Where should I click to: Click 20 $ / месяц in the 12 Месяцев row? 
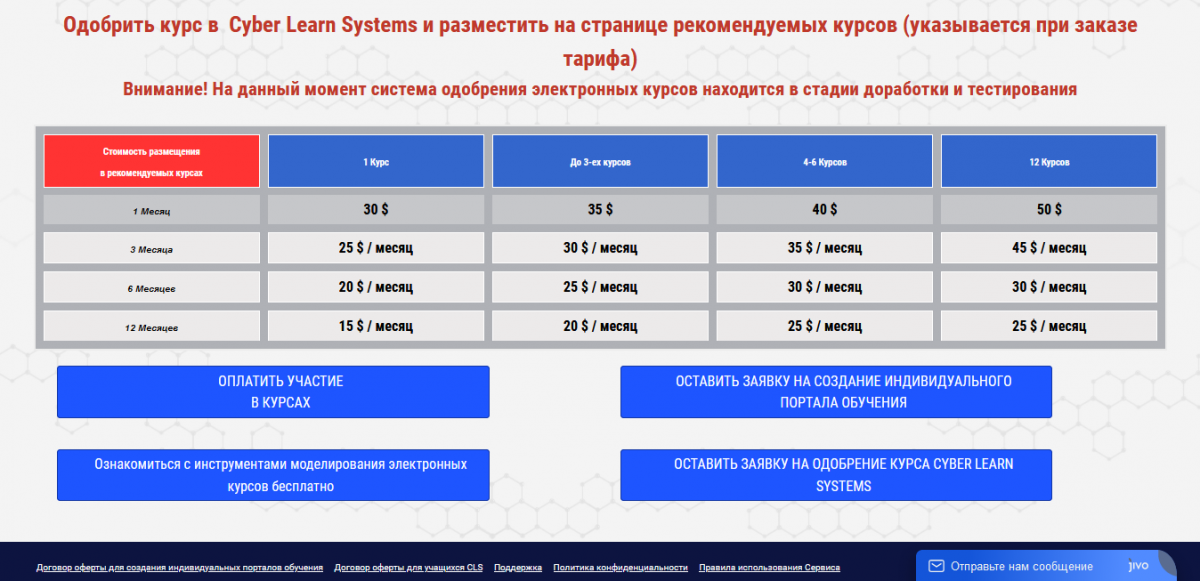click(x=600, y=327)
